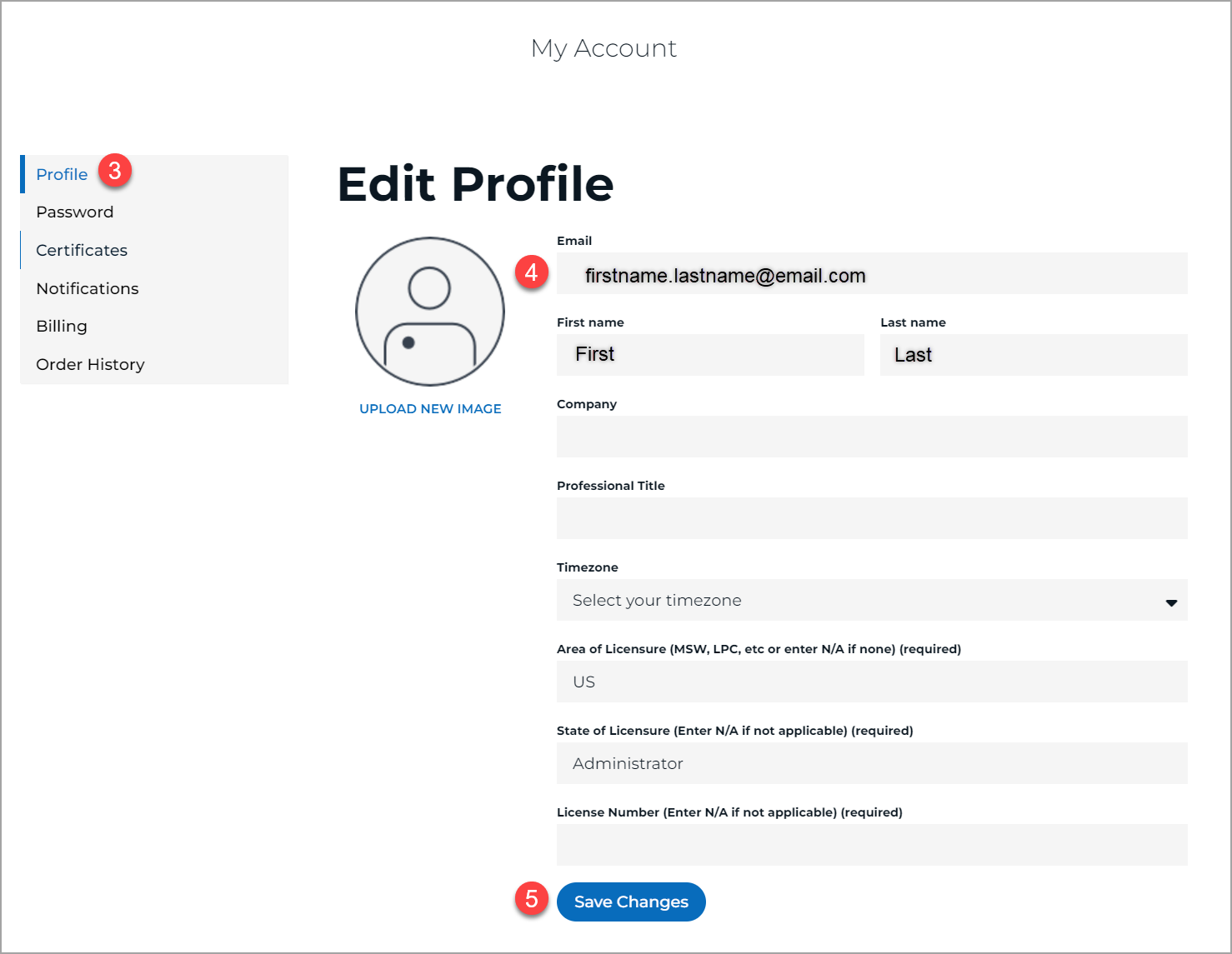Open the Notifications settings

pos(88,289)
